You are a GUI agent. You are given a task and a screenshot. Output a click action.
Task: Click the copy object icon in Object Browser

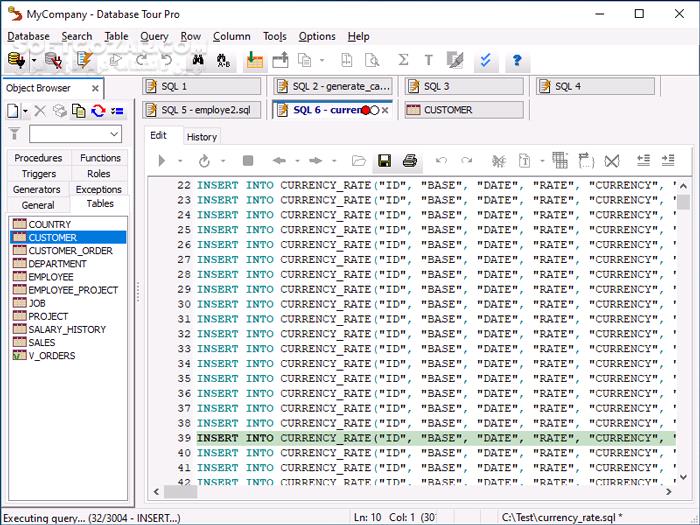pos(79,111)
